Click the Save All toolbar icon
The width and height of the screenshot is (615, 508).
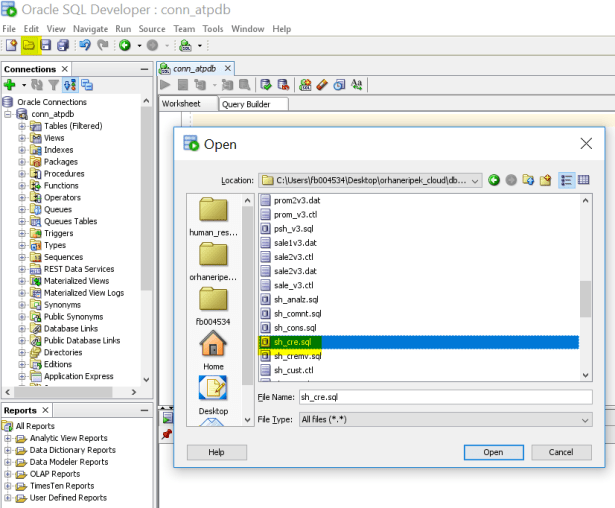coord(63,45)
